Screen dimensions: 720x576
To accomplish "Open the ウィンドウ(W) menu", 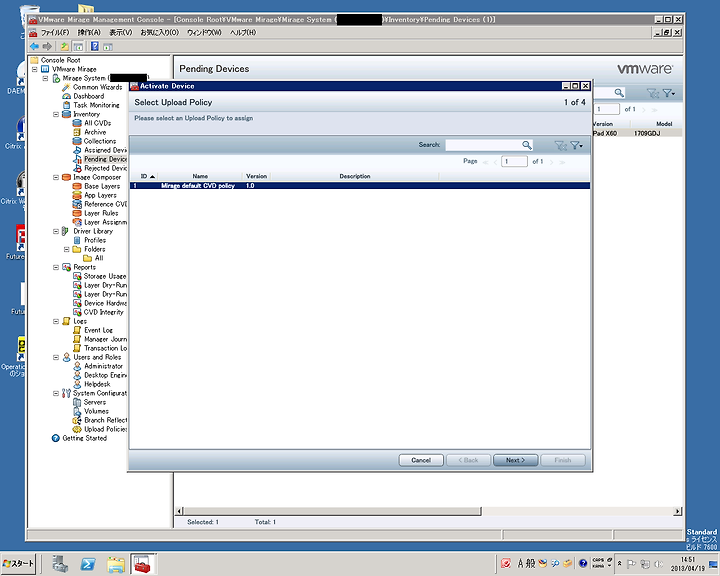I will [204, 33].
